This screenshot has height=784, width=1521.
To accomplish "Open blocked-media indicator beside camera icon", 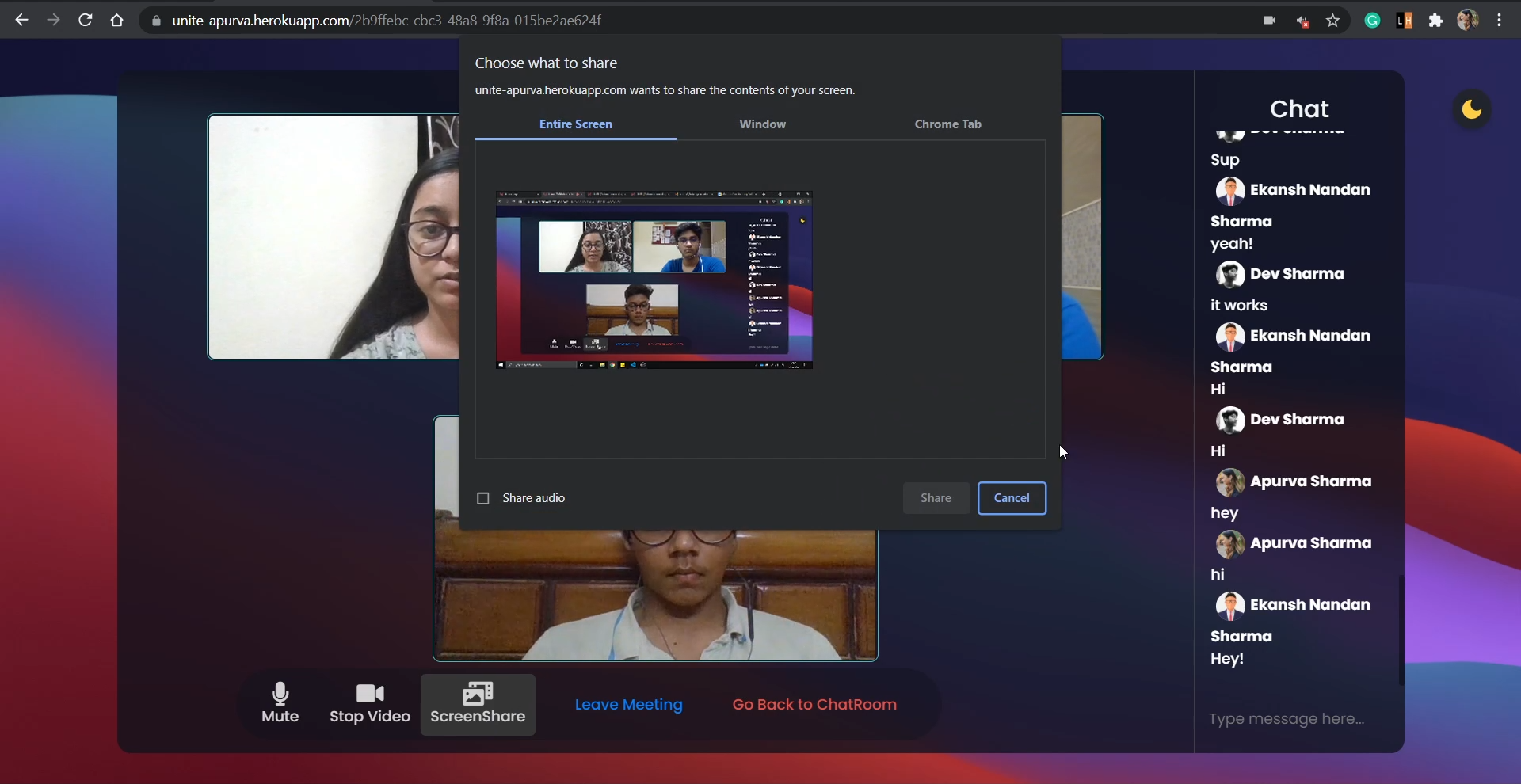I will 1302,21.
